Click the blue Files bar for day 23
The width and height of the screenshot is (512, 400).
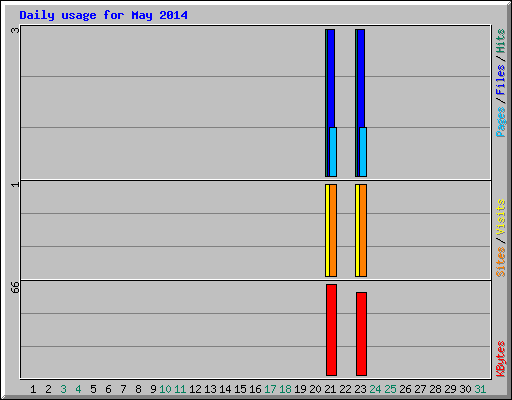pos(361,78)
